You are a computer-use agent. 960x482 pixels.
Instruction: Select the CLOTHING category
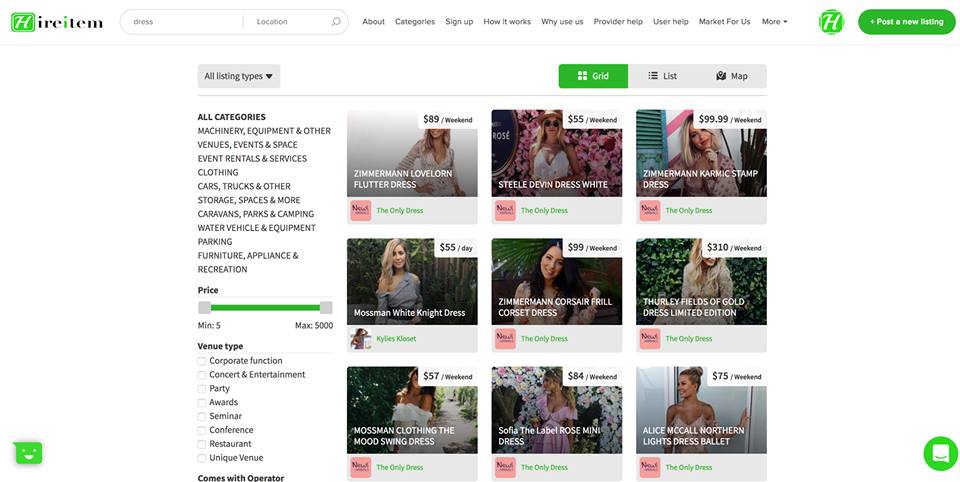click(x=218, y=172)
